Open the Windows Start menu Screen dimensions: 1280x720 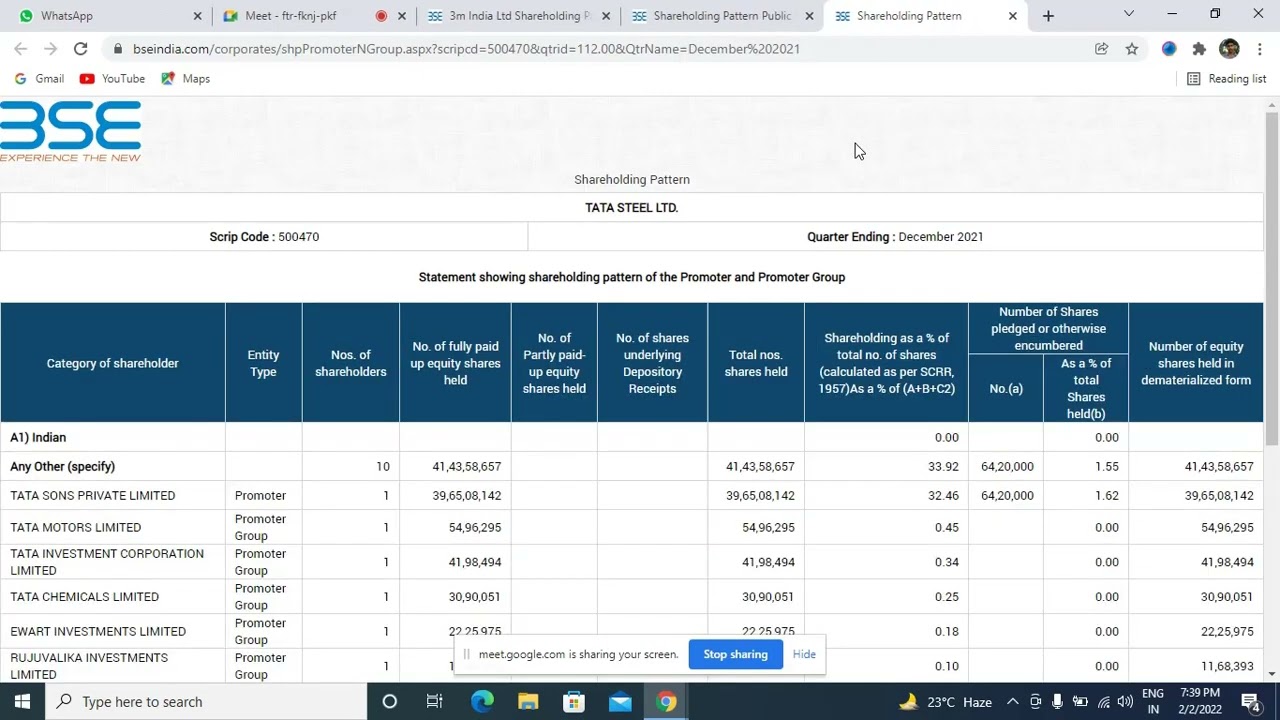click(22, 702)
